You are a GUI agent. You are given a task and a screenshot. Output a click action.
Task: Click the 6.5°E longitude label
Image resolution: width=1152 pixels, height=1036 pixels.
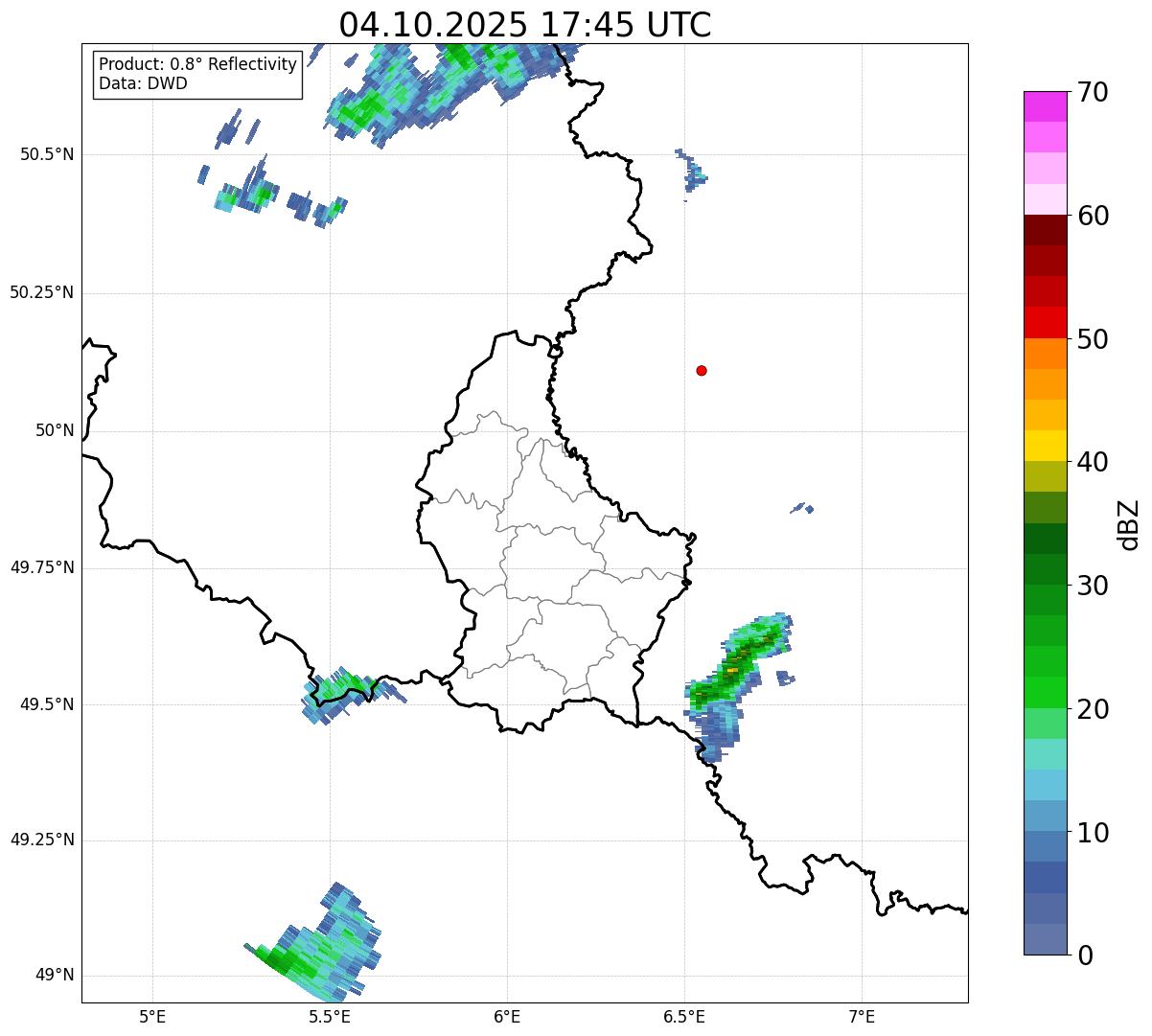pyautogui.click(x=684, y=1016)
